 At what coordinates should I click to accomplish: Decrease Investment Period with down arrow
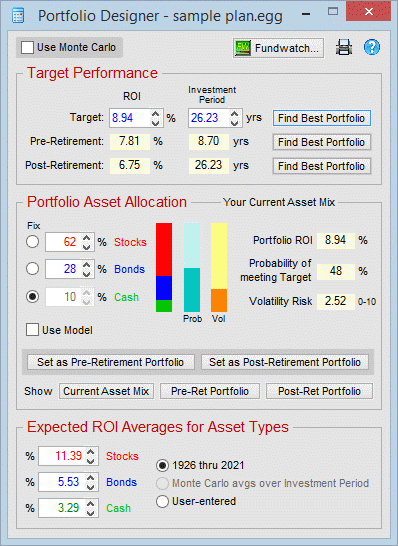click(235, 123)
